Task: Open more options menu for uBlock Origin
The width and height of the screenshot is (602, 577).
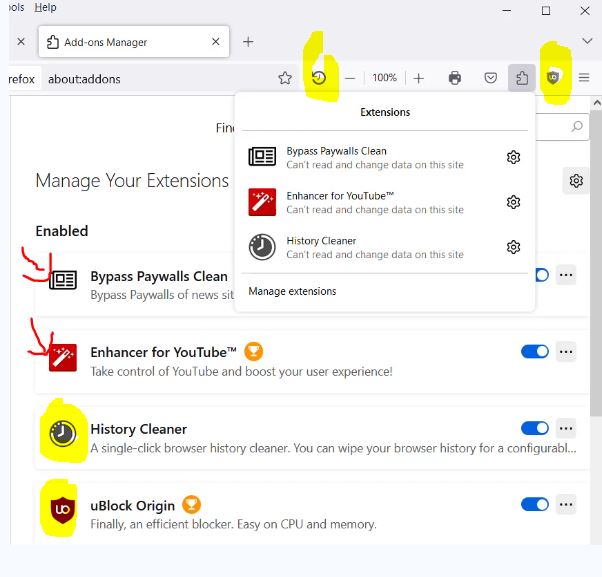Action: coord(566,504)
